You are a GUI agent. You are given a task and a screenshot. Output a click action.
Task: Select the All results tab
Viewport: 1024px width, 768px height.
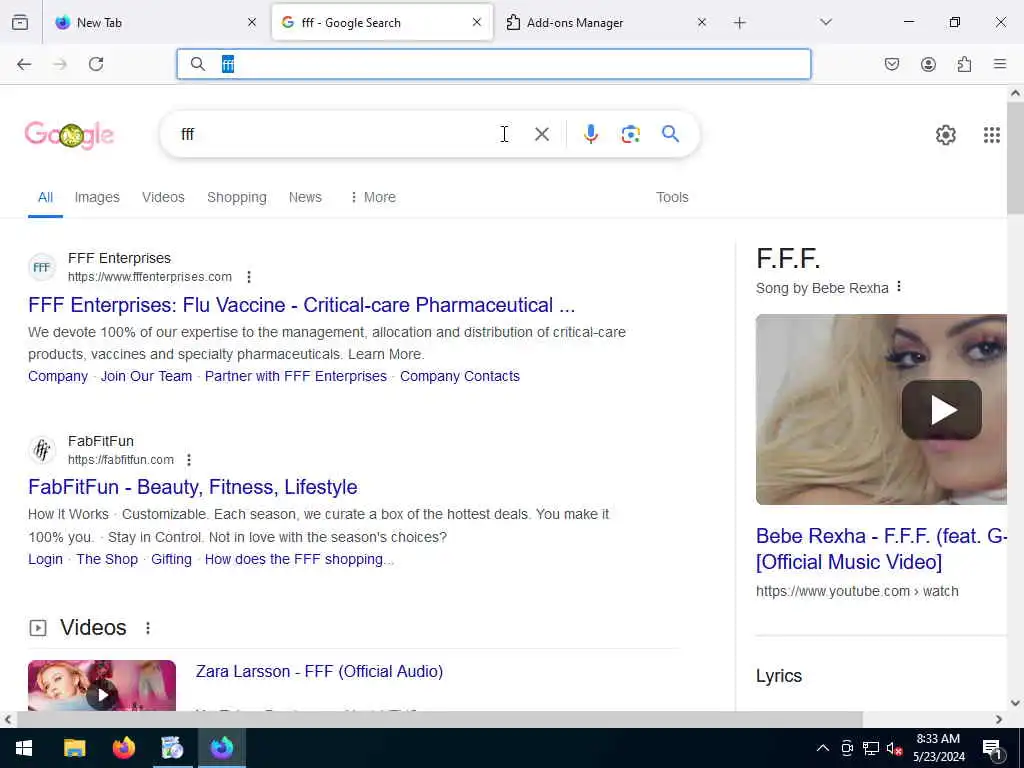coord(45,197)
